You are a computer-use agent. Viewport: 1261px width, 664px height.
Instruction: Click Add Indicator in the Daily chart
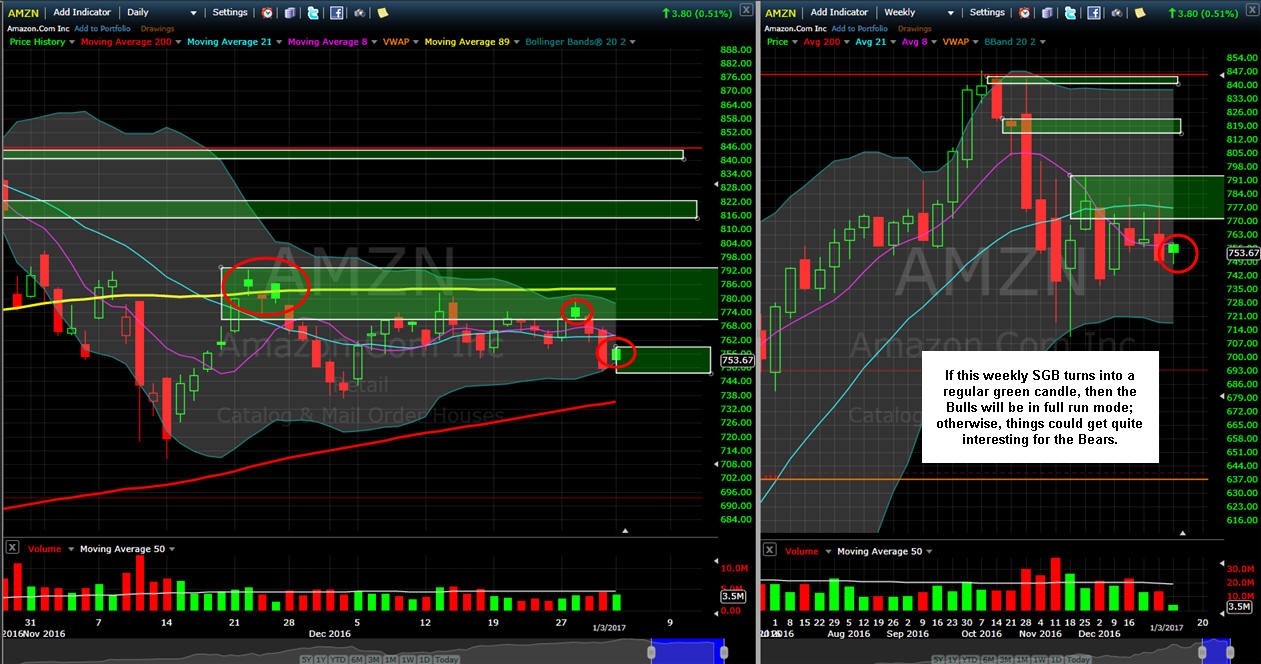pyautogui.click(x=82, y=12)
